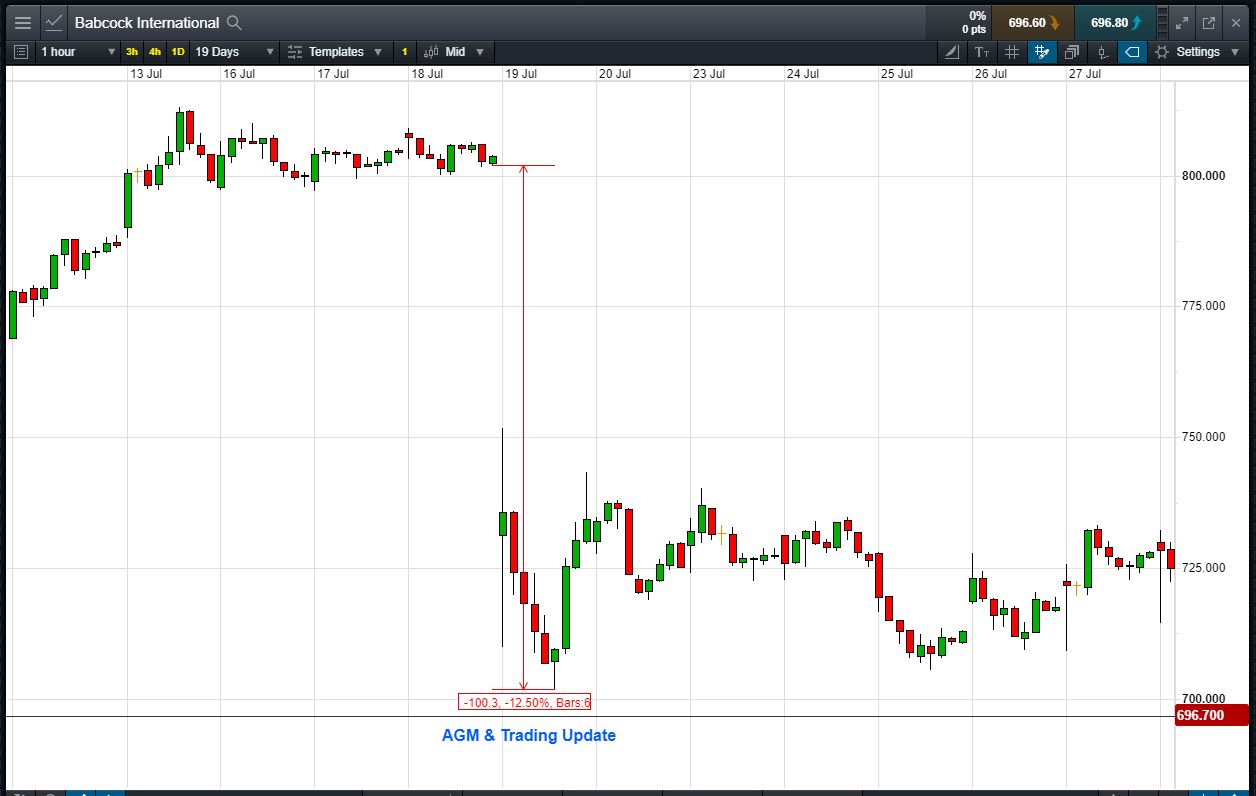Image resolution: width=1256 pixels, height=796 pixels.
Task: Click the 775.000 price axis label
Action: click(x=1204, y=307)
